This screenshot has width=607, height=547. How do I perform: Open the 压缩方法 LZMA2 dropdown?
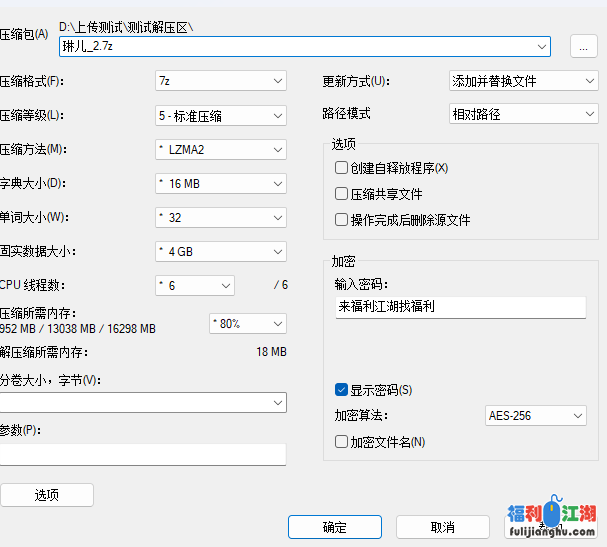coord(220,150)
